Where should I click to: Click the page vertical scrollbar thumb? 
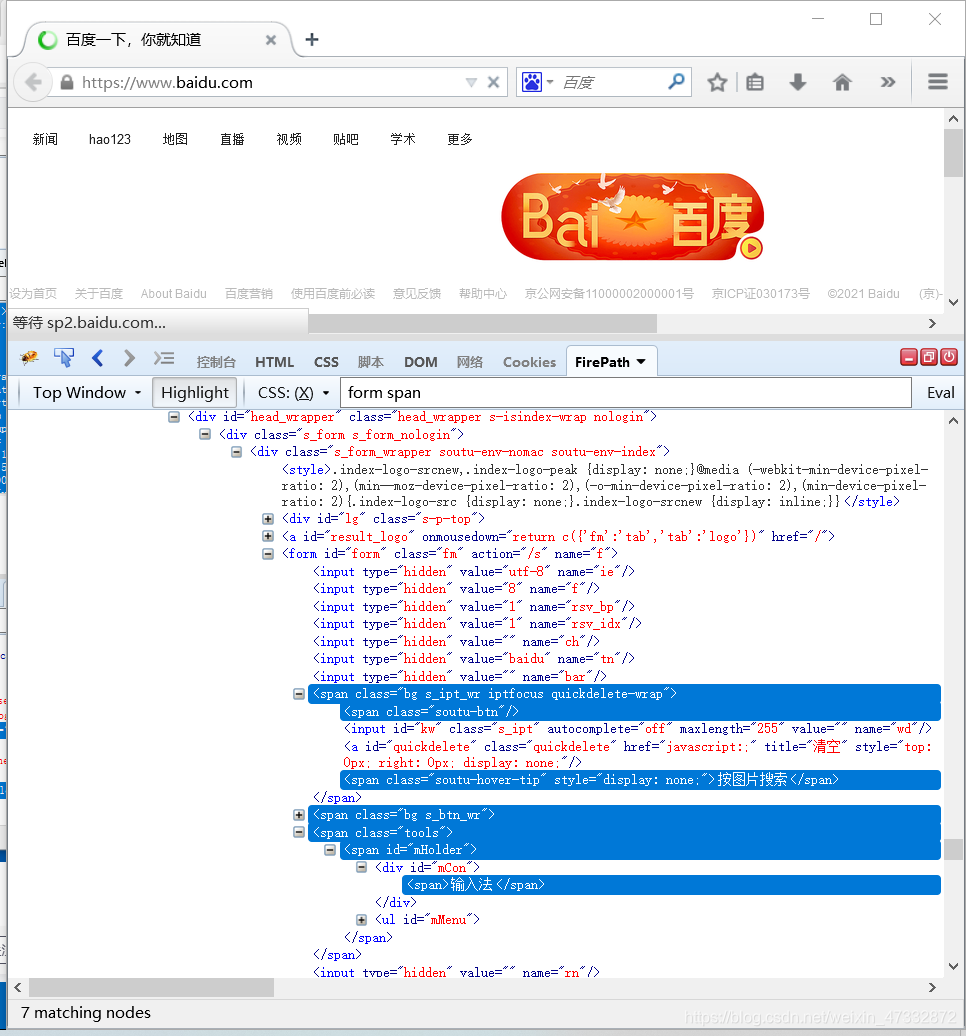coord(953,153)
